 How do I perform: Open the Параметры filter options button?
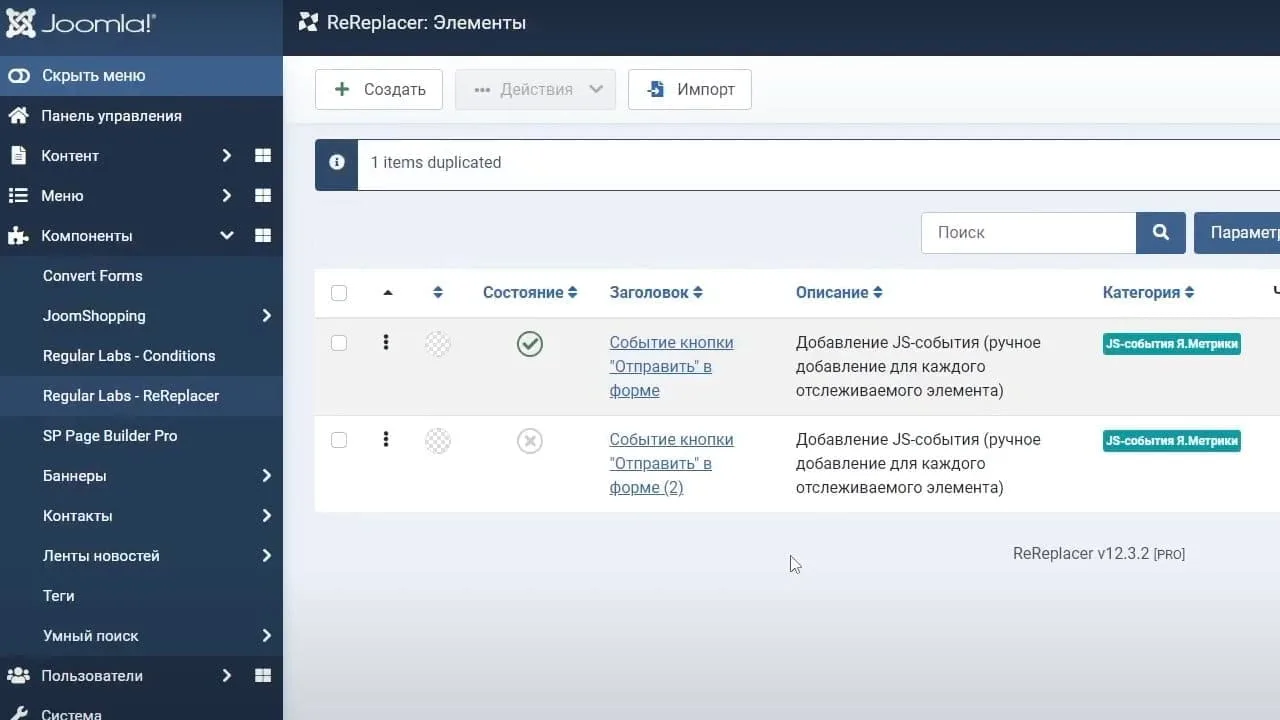(1237, 232)
